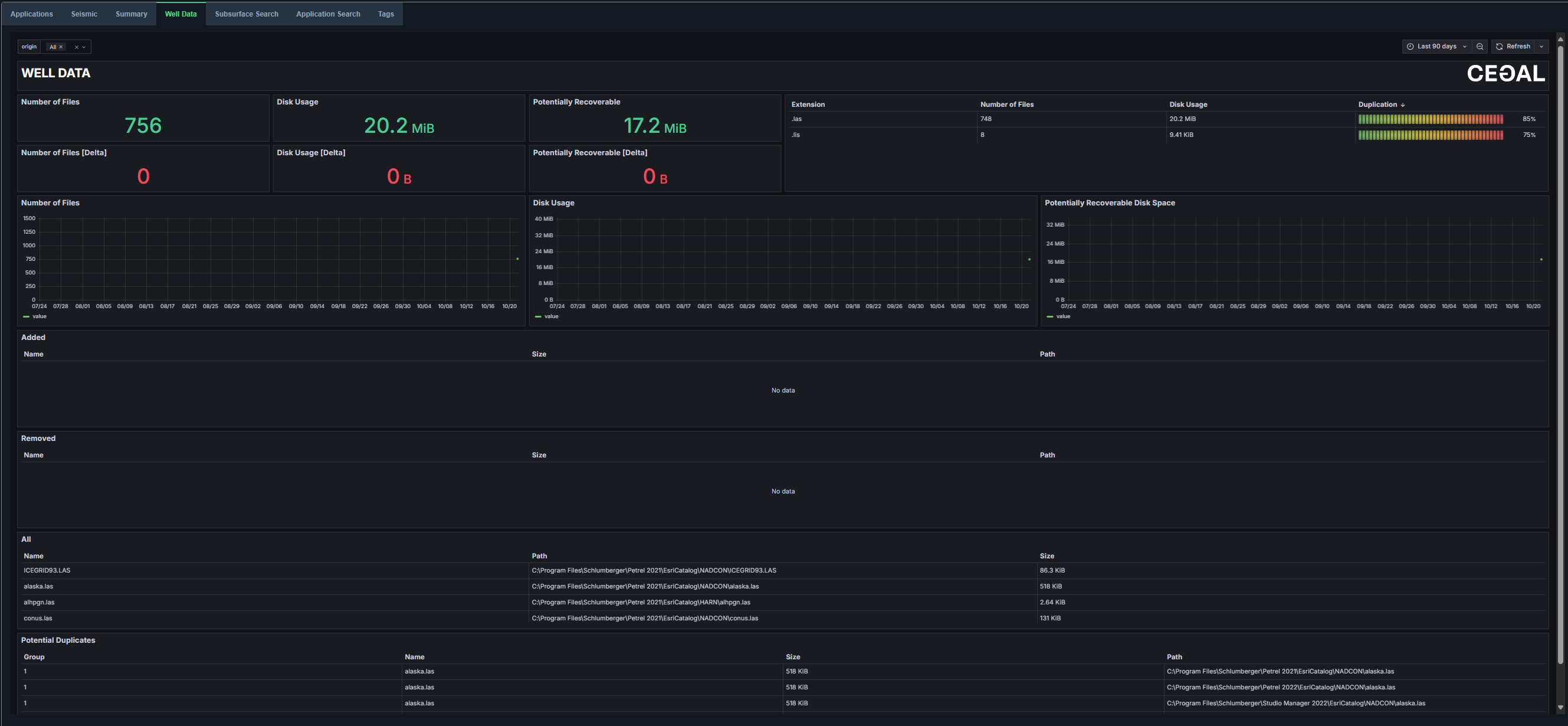
Task: Click the origin filter label
Action: (x=28, y=46)
